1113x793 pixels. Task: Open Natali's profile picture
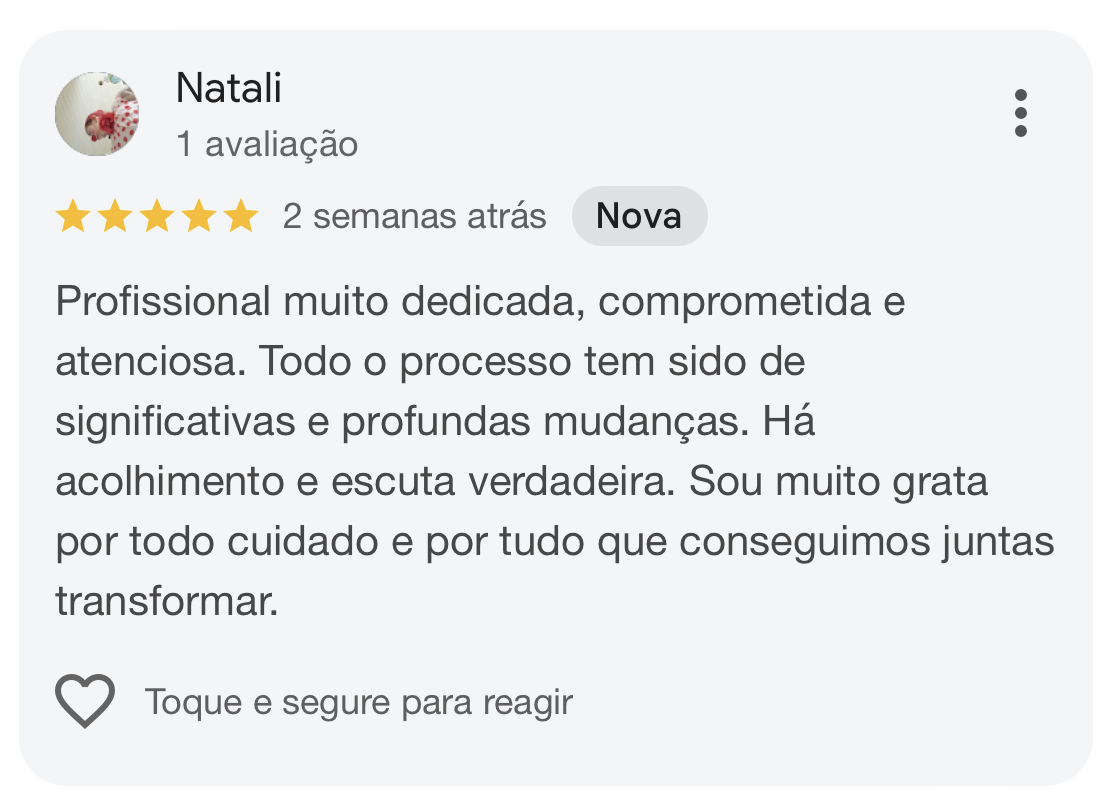[96, 113]
